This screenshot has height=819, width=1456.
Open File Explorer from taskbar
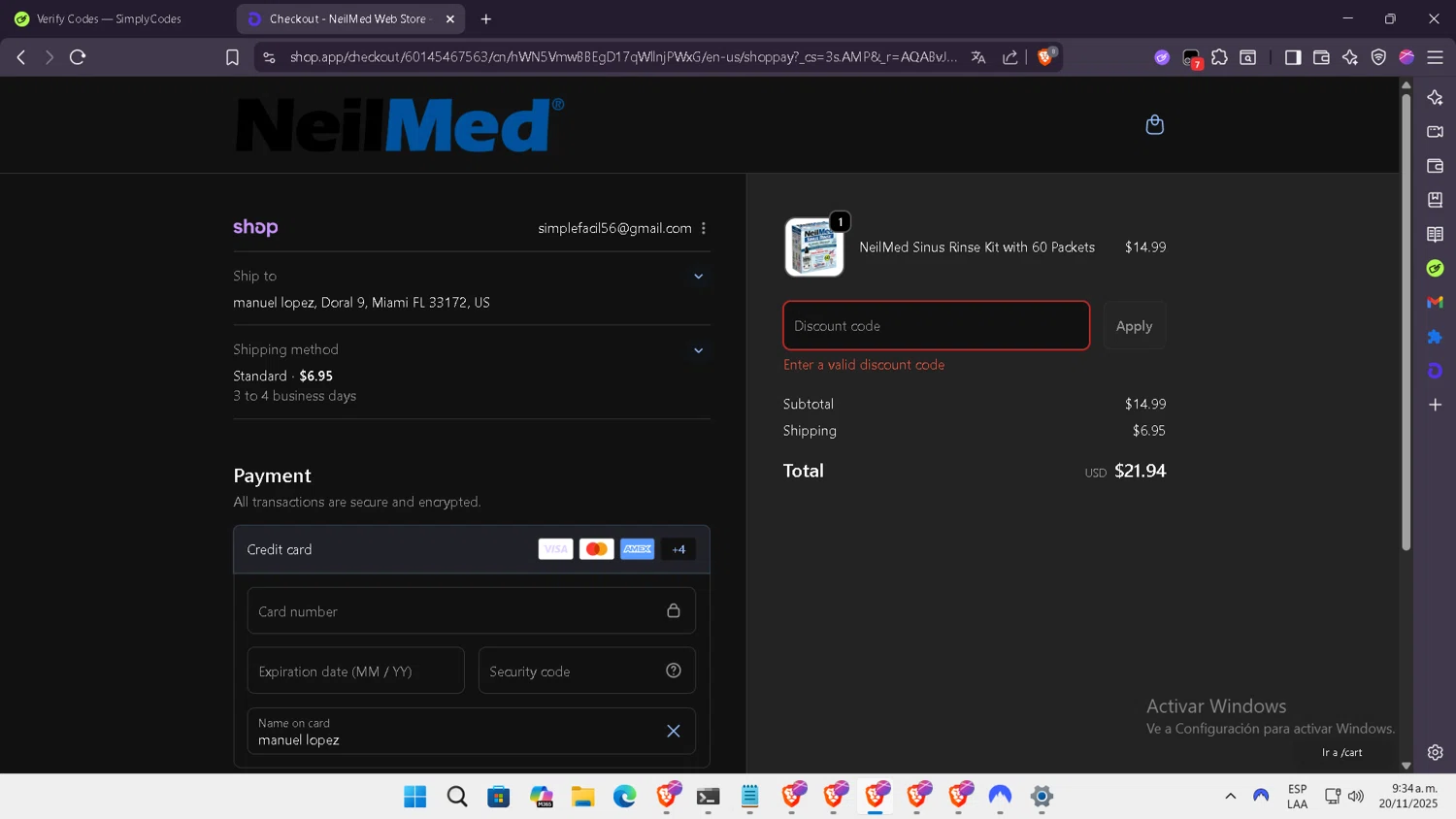tap(582, 797)
